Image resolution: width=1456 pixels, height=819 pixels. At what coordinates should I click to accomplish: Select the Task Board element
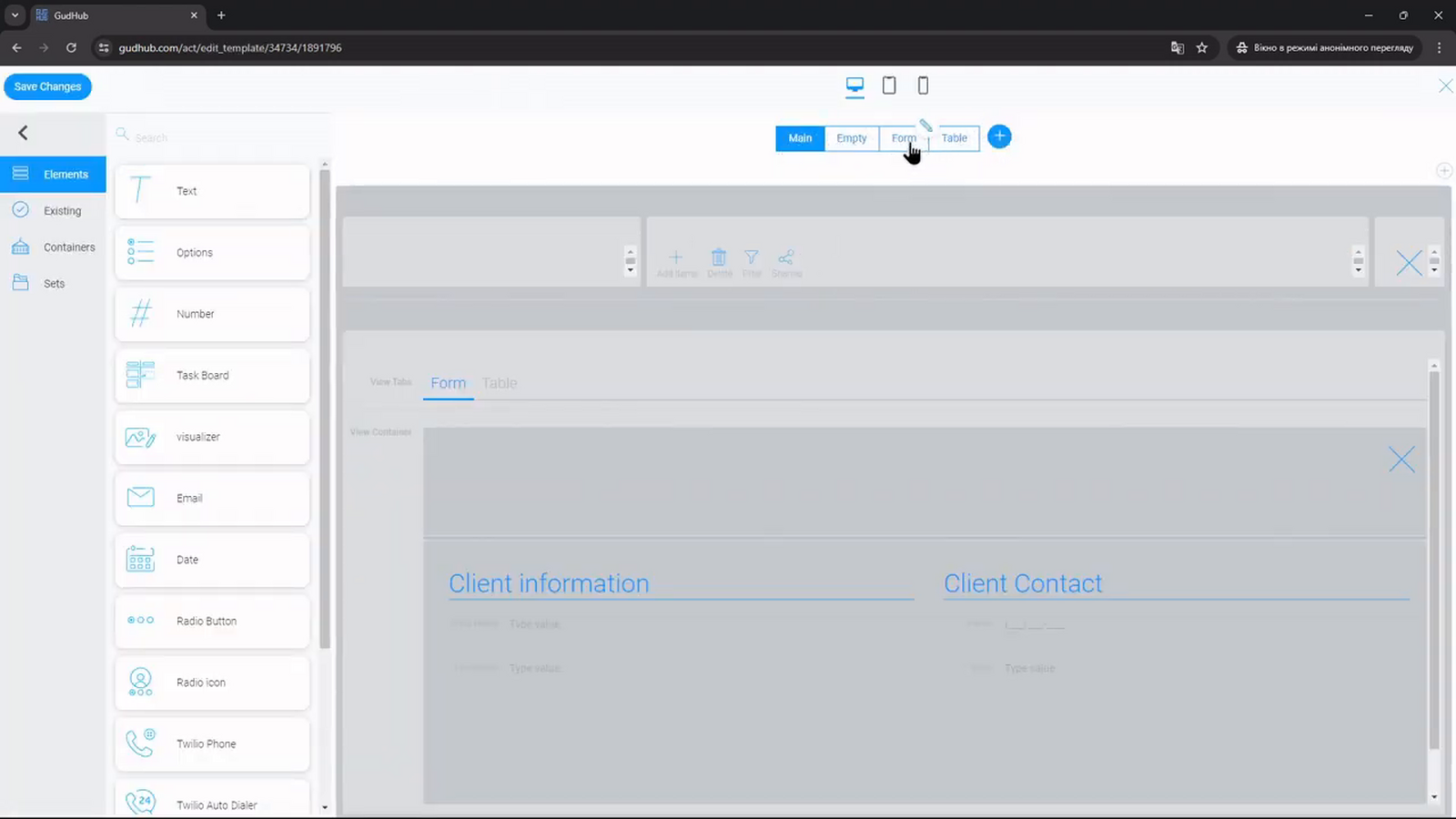[212, 375]
